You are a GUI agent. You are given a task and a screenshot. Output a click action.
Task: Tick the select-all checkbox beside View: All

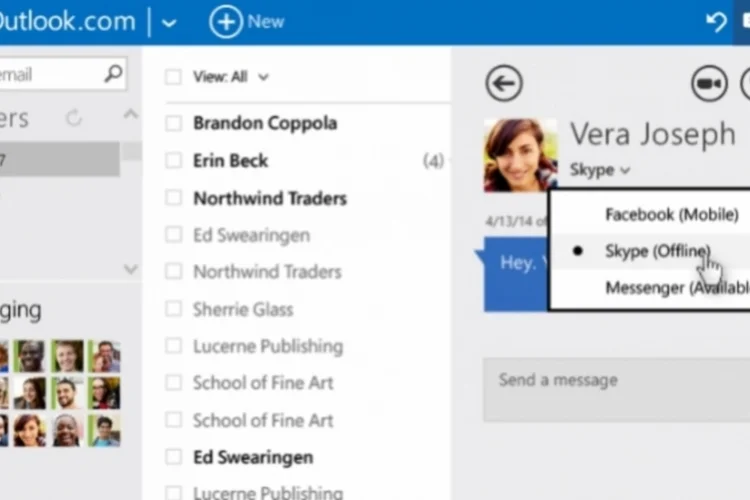click(173, 77)
